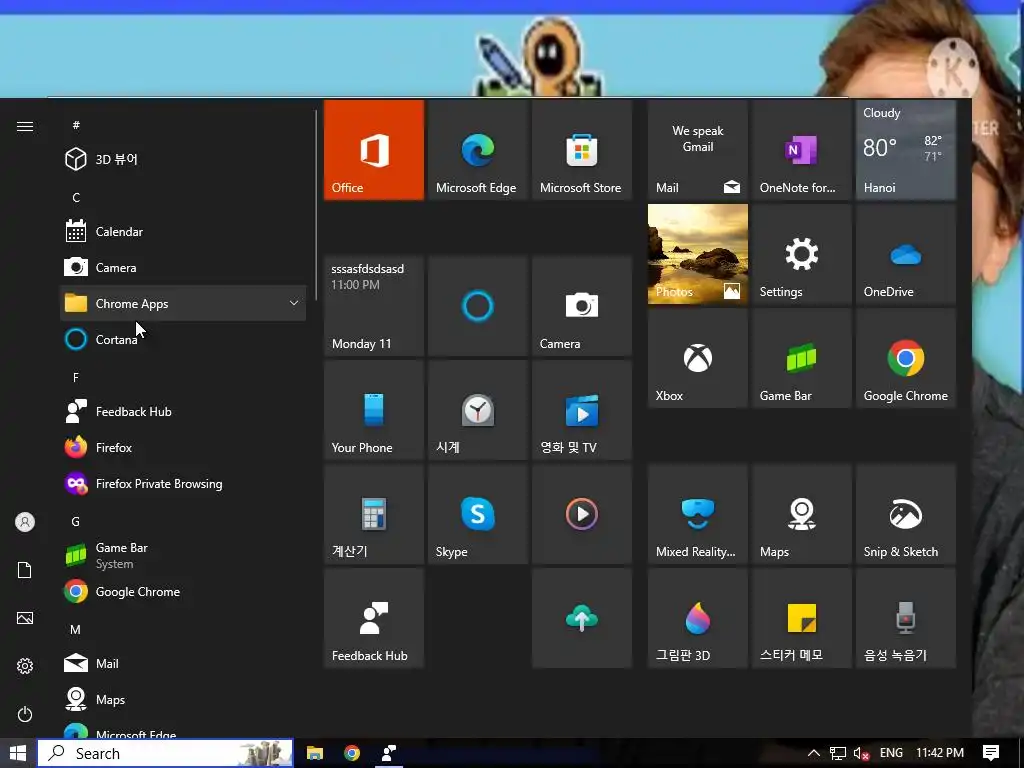
Task: Open File Explorer from taskbar
Action: pos(315,753)
